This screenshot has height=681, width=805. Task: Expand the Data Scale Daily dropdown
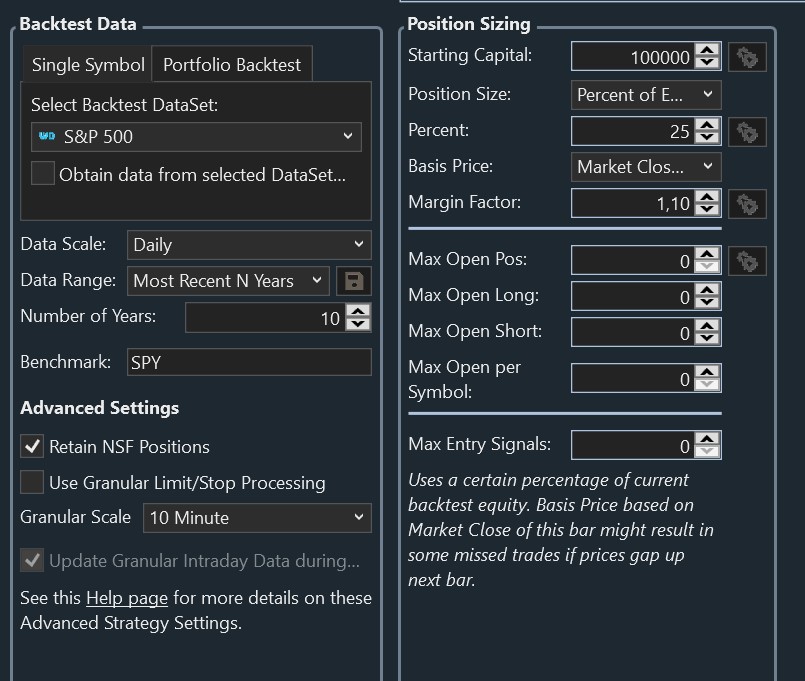click(249, 245)
